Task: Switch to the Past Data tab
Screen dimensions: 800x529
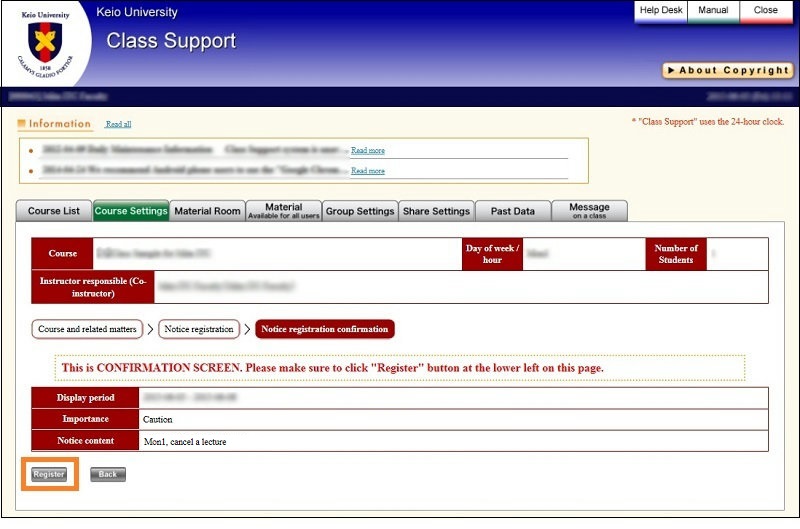Action: tap(512, 211)
